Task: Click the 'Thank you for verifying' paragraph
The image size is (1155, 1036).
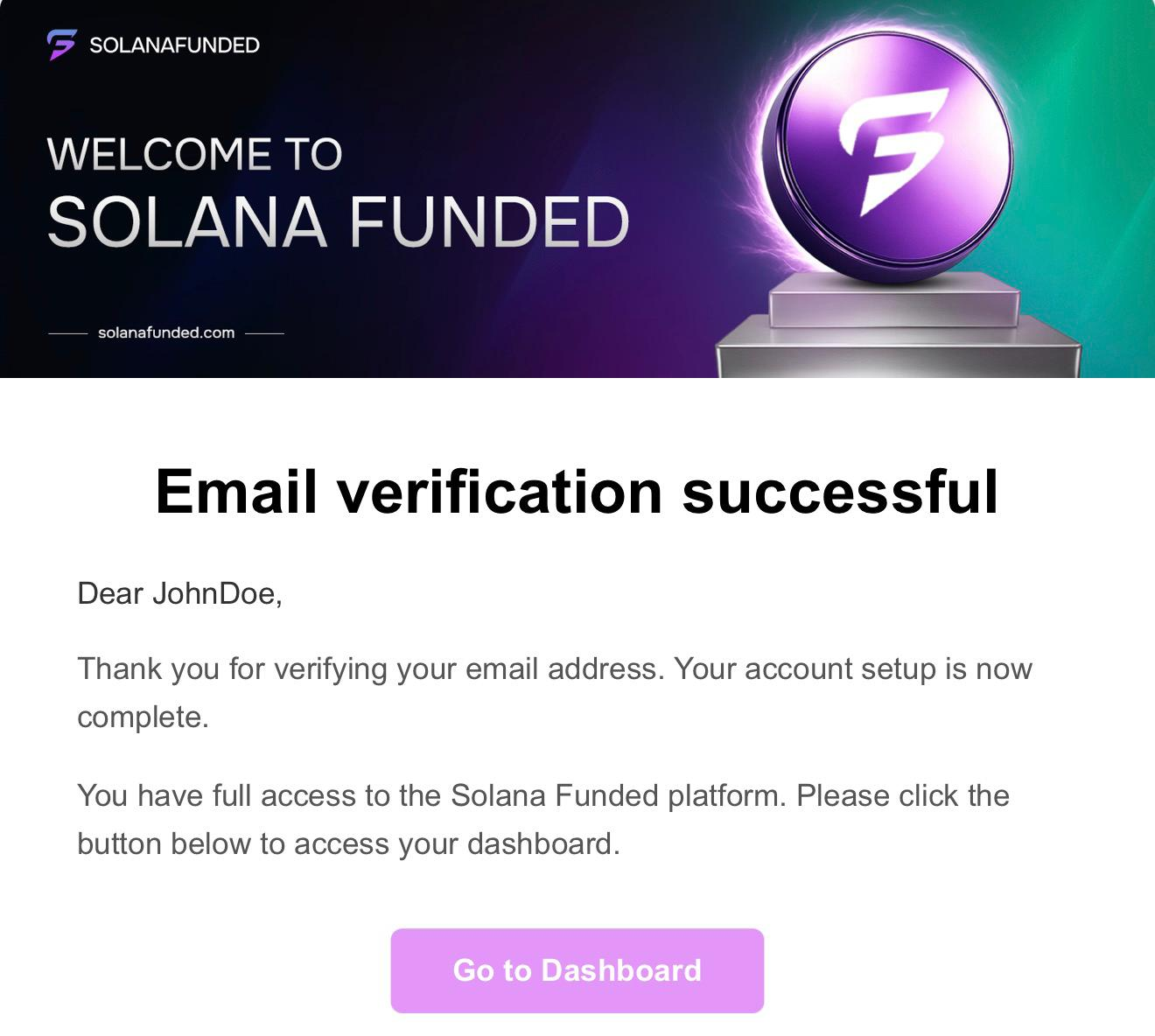Action: (554, 668)
